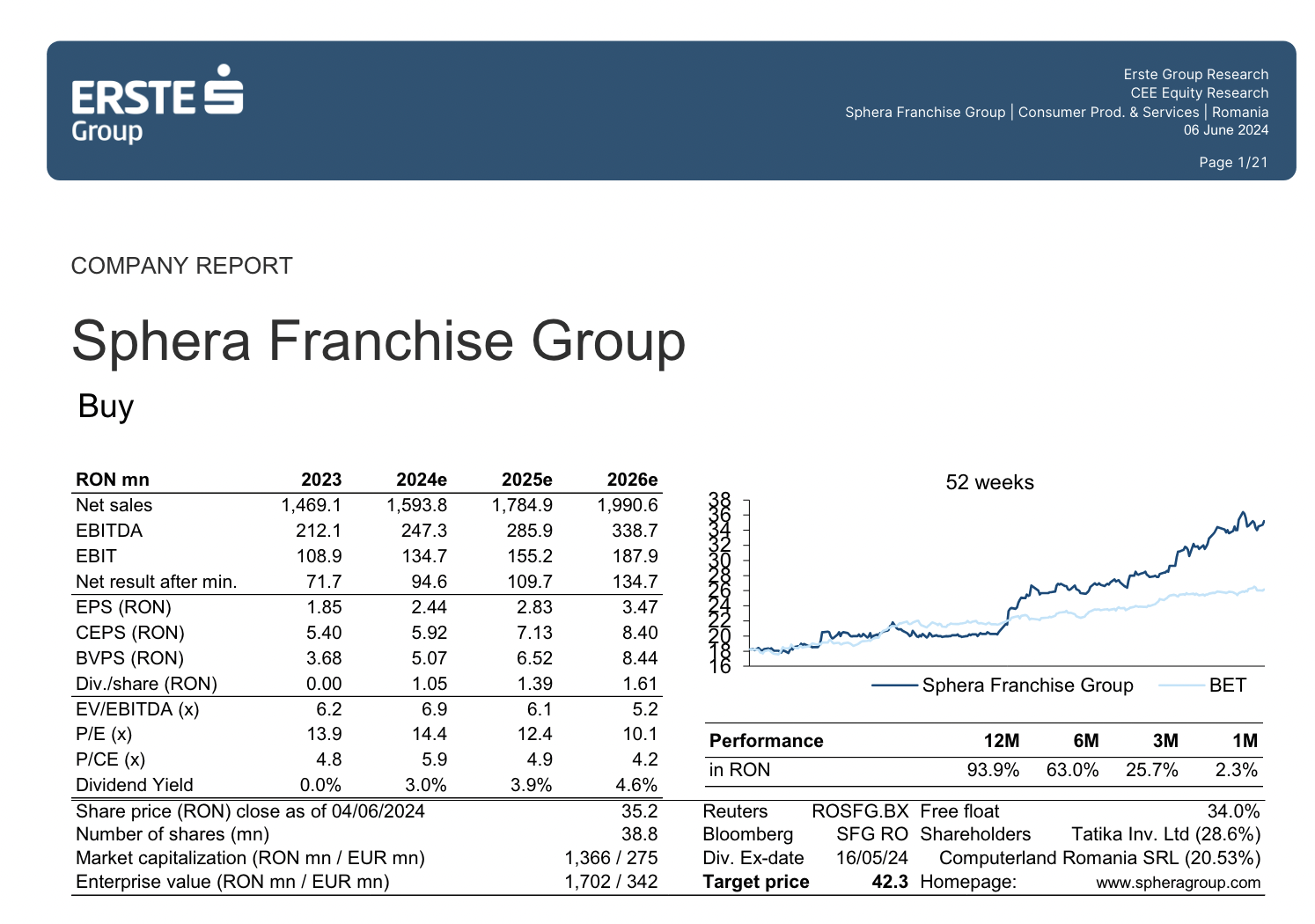Click 'Net result after min.' row label
The height and width of the screenshot is (924, 1315).
tap(157, 582)
